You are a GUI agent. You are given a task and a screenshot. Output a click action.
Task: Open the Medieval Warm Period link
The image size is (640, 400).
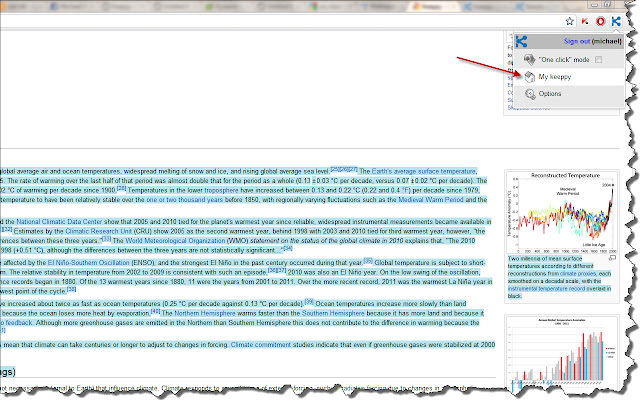click(431, 200)
